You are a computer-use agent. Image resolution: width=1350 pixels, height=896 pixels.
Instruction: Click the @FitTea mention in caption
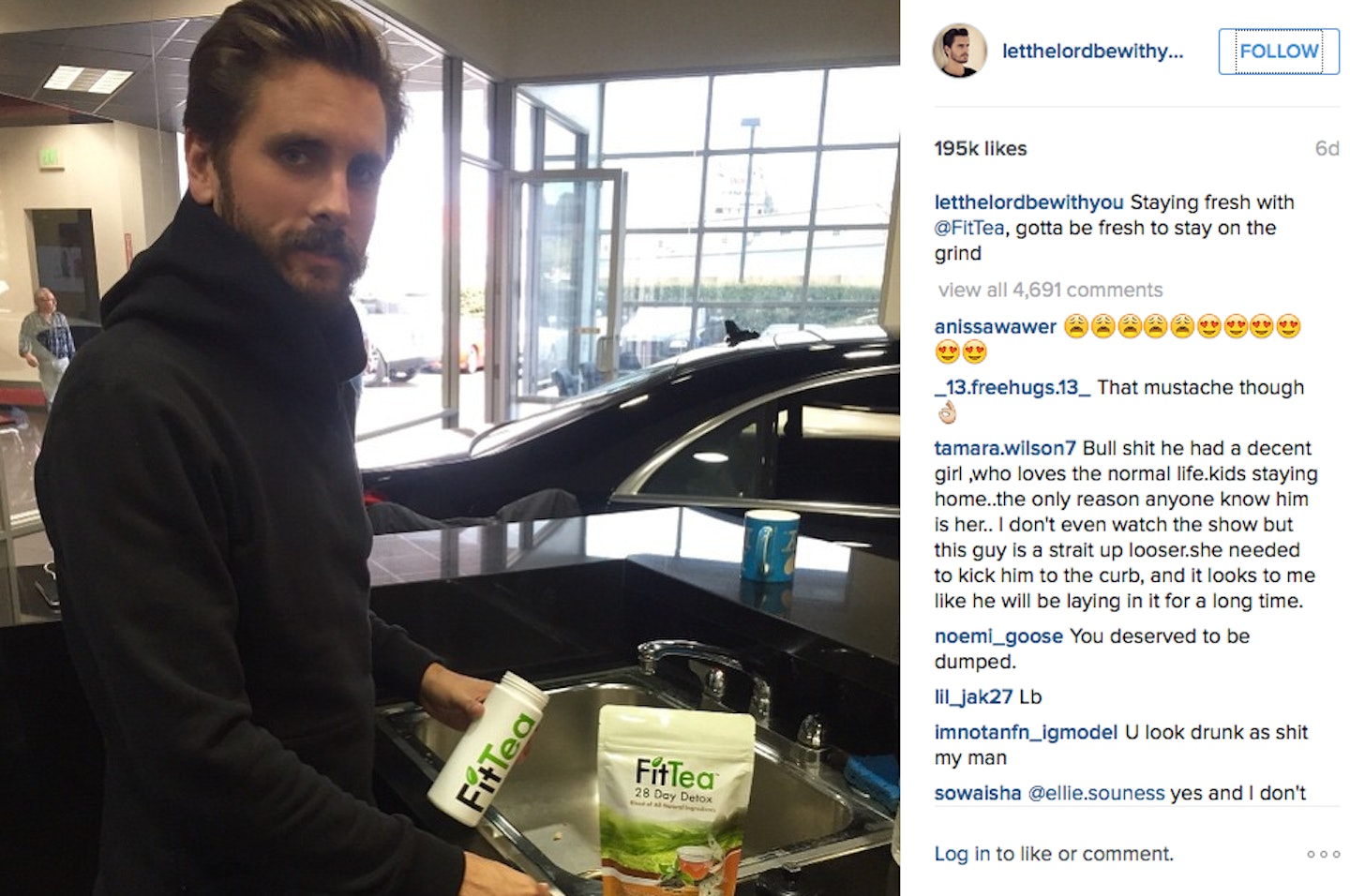pyautogui.click(x=968, y=228)
